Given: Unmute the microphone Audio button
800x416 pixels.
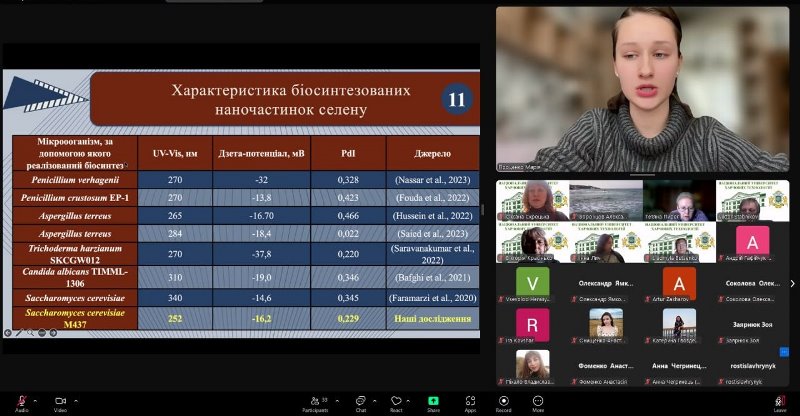Looking at the screenshot, I should pos(22,403).
